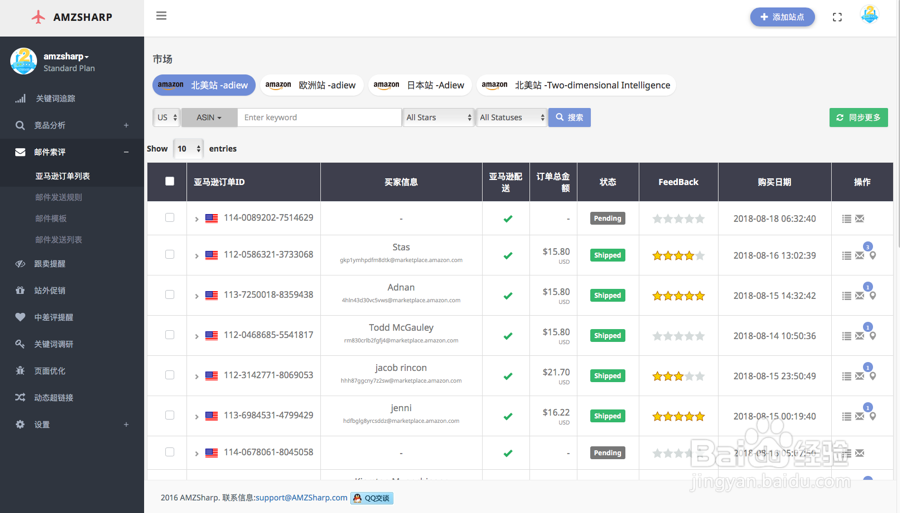Expand row arrow for order 112-0586321-3733068
Image resolution: width=900 pixels, height=513 pixels.
196,255
